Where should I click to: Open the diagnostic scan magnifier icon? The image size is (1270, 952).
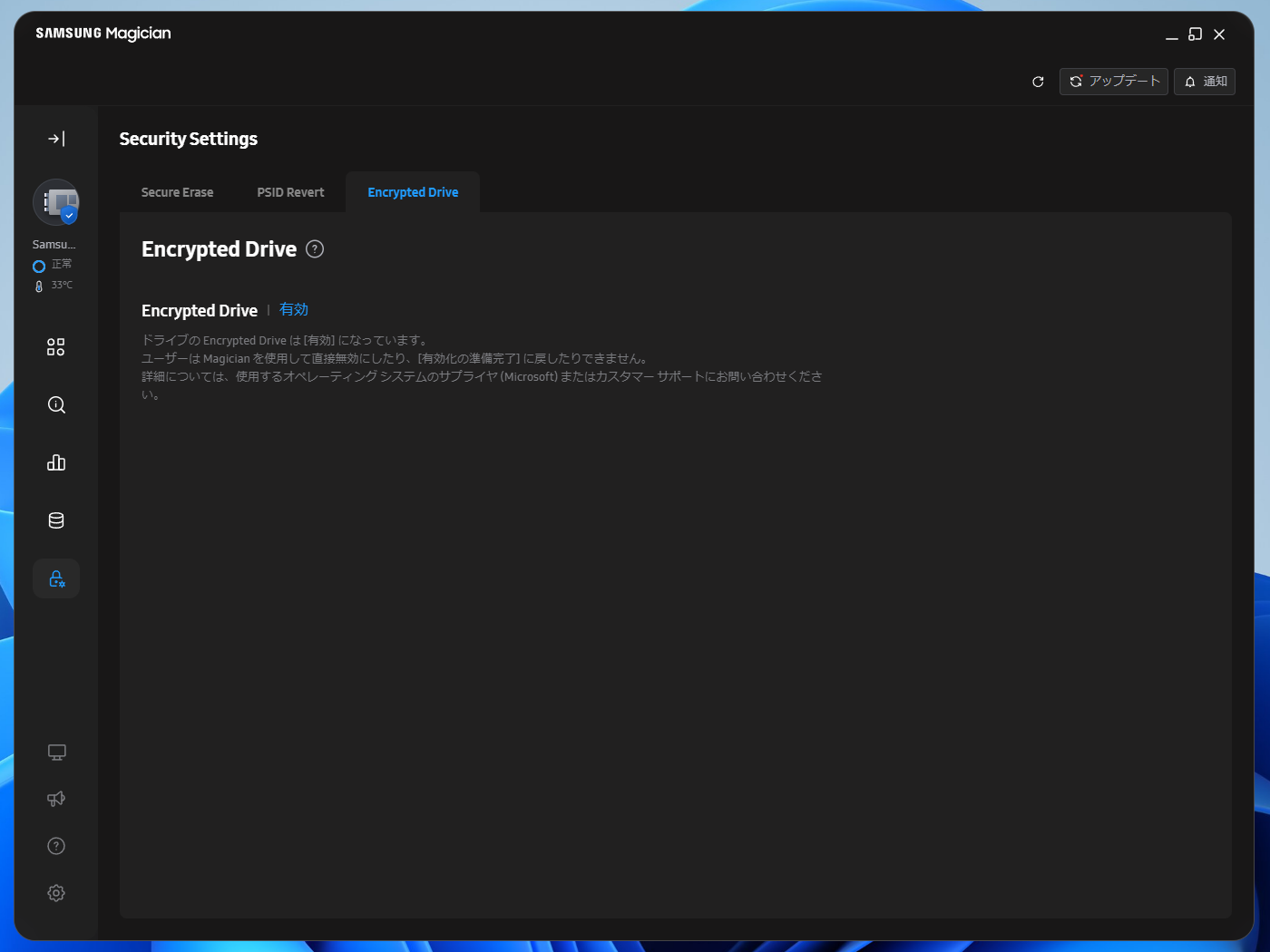point(56,405)
